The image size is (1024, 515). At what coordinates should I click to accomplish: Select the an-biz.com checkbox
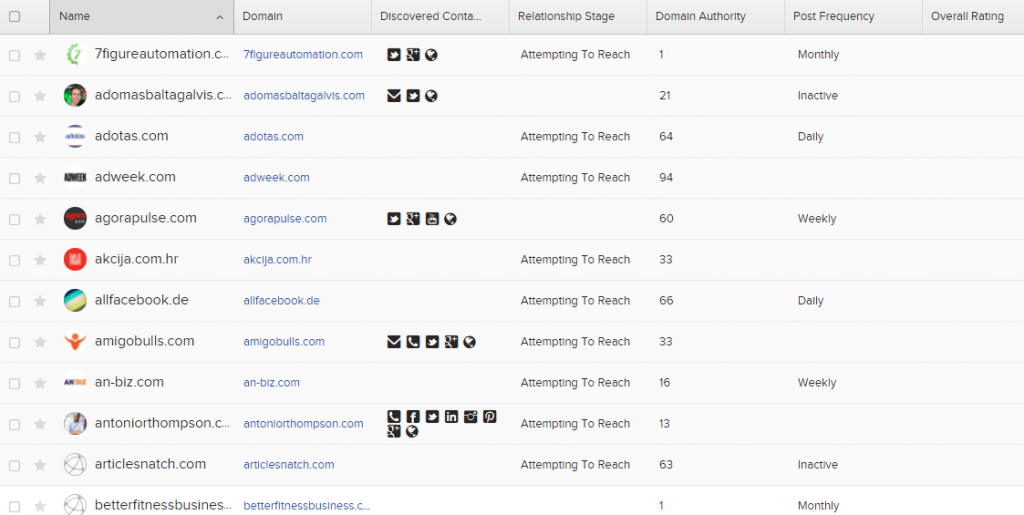[14, 383]
